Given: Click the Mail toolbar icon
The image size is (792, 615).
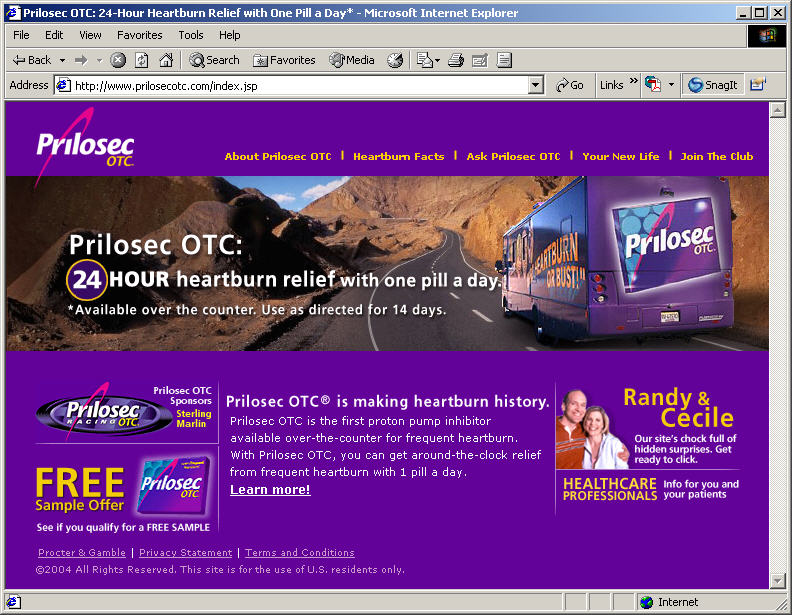Looking at the screenshot, I should coord(424,61).
